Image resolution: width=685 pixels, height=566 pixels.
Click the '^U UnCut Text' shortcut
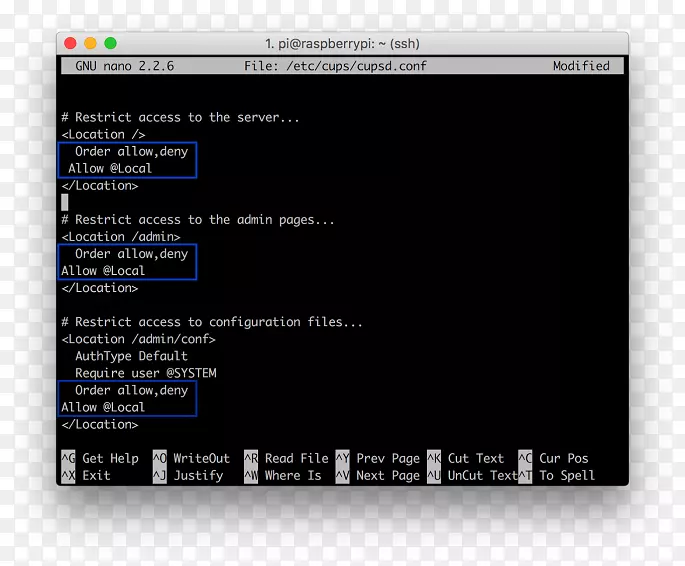(x=473, y=475)
